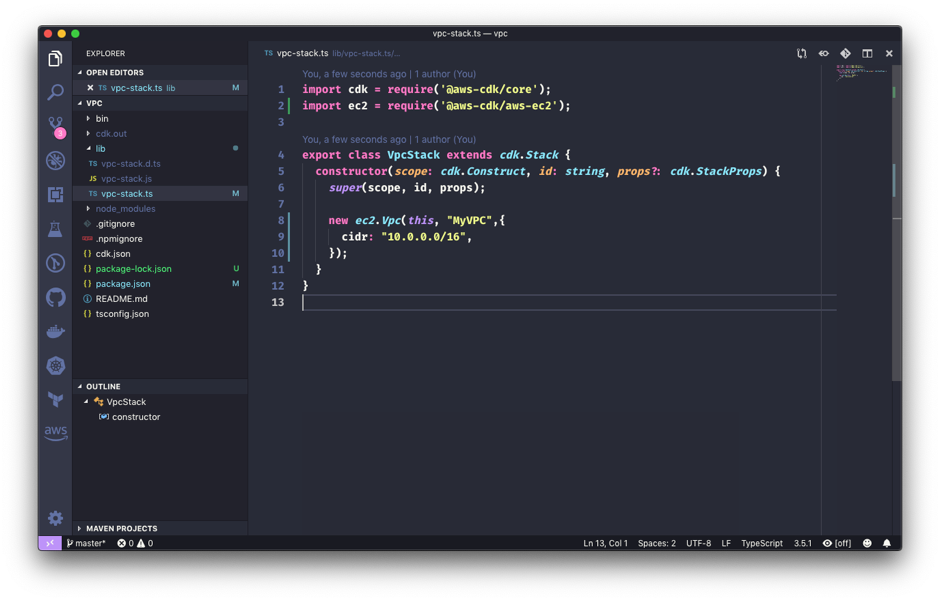Open the Kubernetes view icon

[x=55, y=365]
